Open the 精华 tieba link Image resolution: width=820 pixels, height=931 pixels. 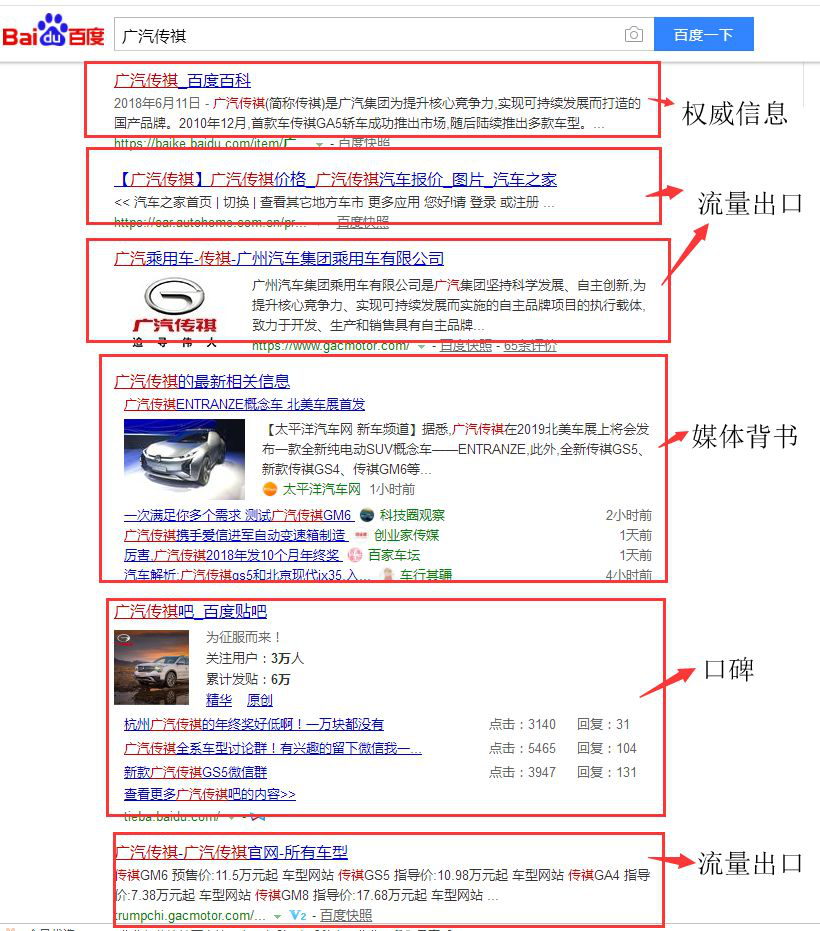[219, 700]
